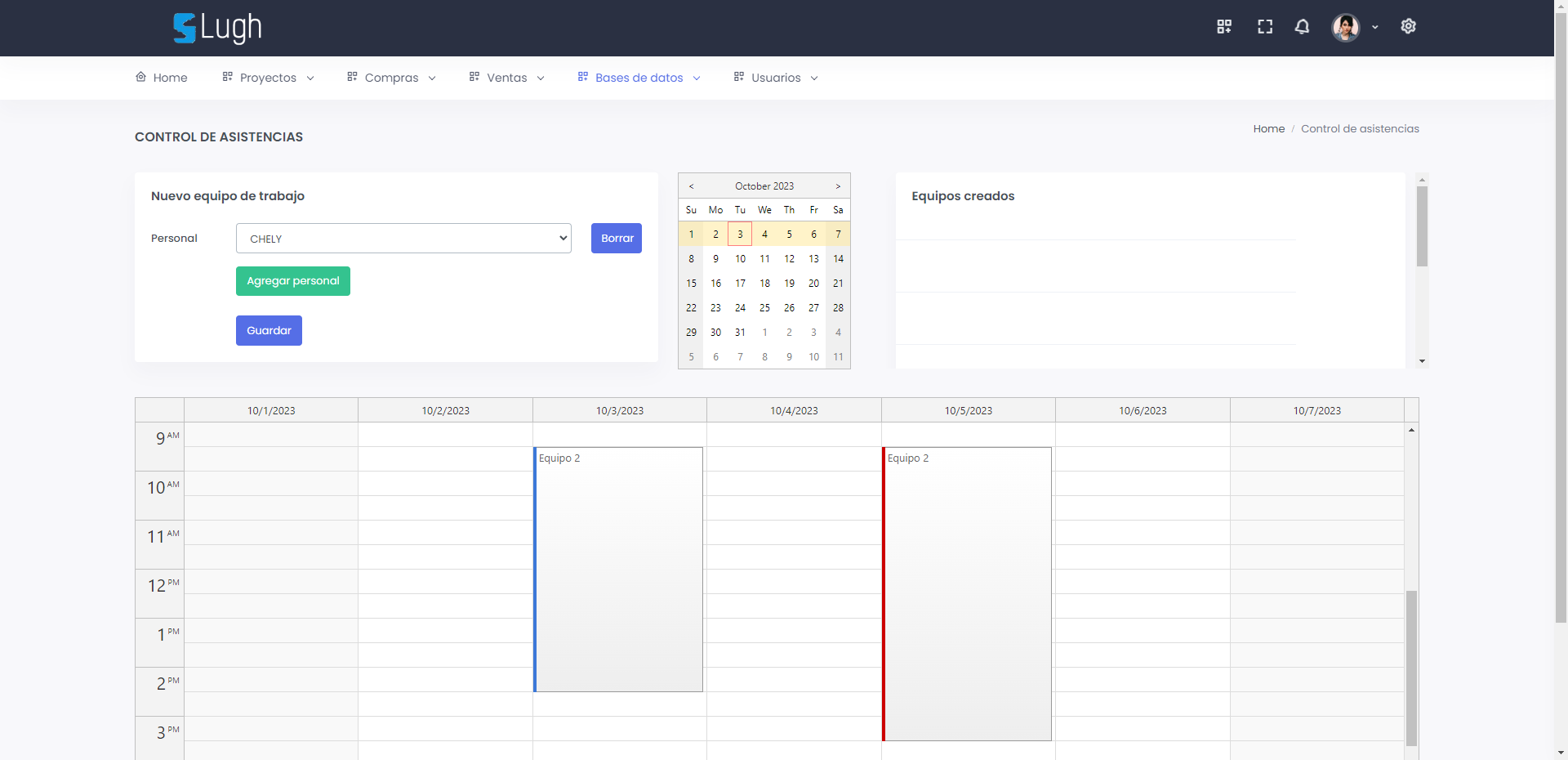
Task: Open the Equipo 2 event on 10/5/2023
Action: point(968,593)
